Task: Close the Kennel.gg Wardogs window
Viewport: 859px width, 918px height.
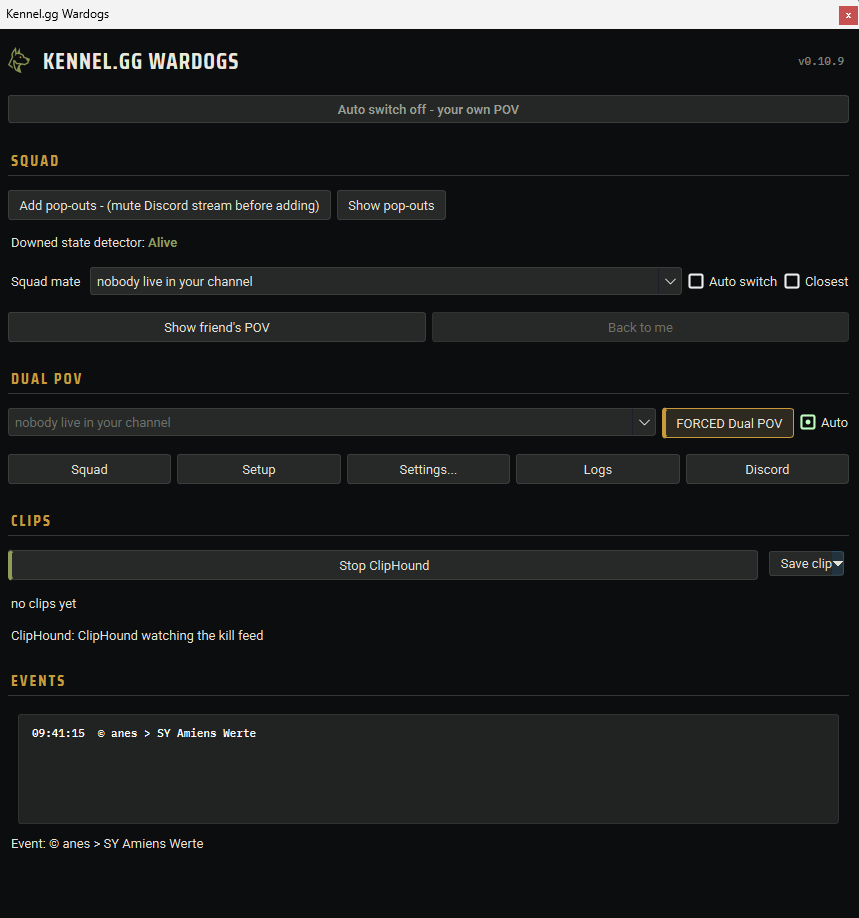Action: click(848, 15)
